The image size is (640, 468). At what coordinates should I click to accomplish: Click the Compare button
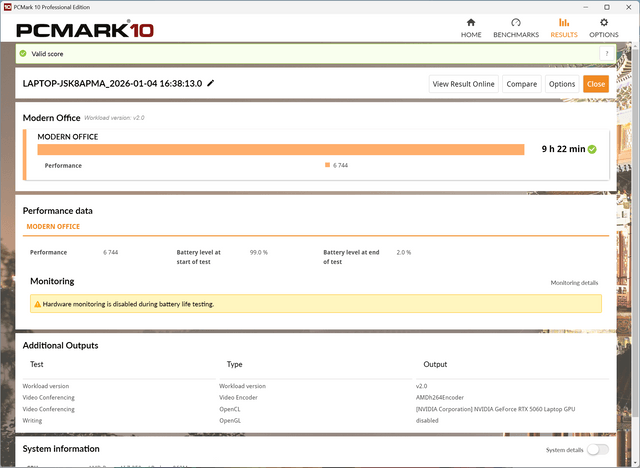(522, 84)
